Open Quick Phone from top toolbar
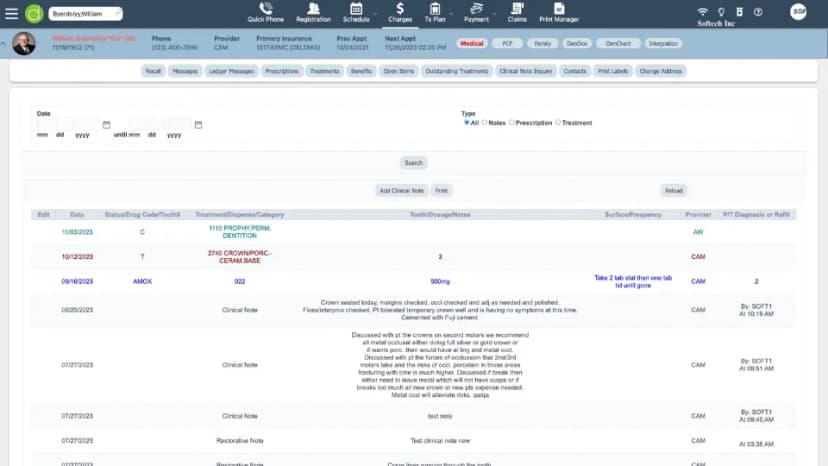 pyautogui.click(x=265, y=12)
